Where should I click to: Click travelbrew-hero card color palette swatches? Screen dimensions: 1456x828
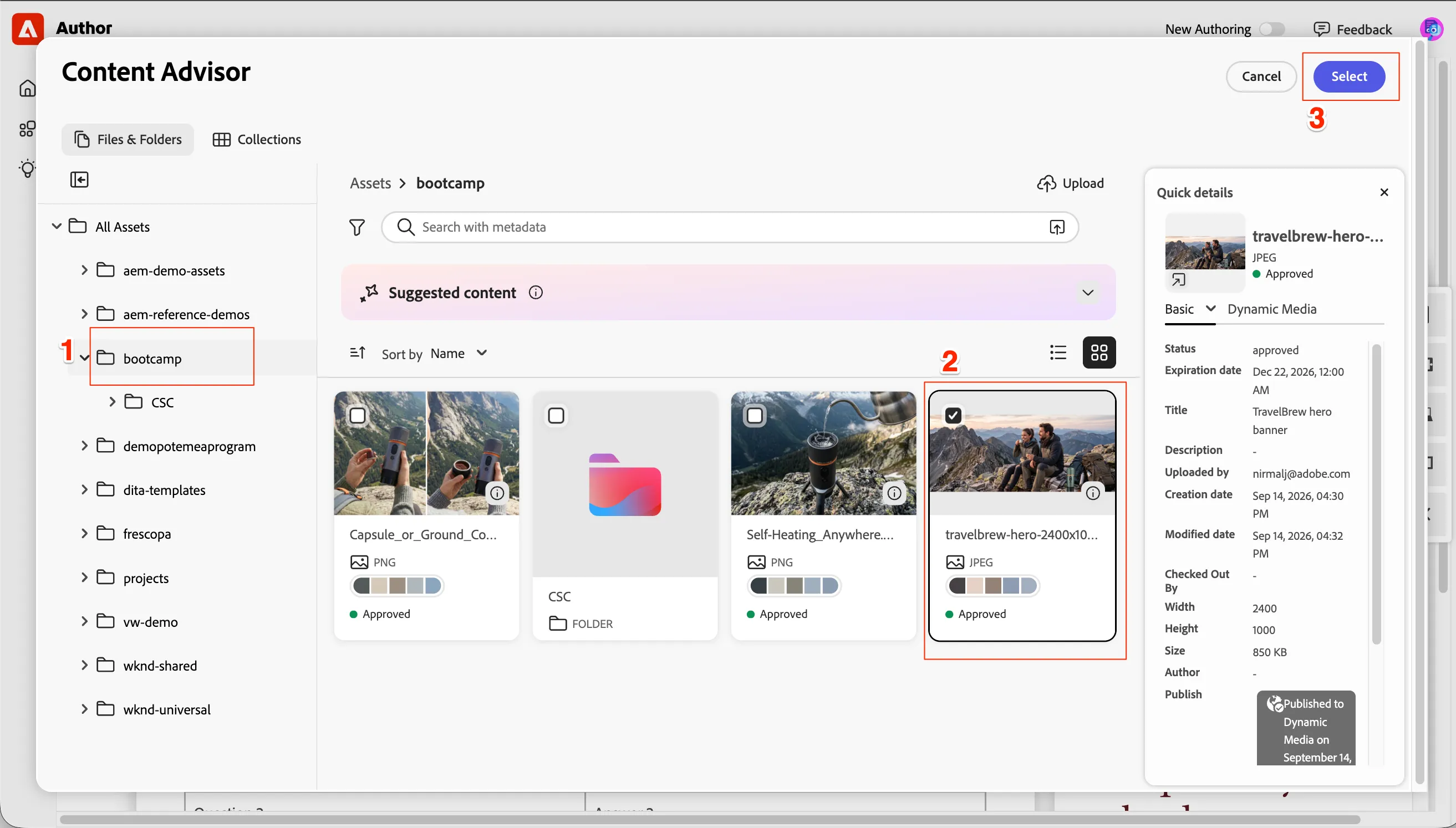click(993, 585)
